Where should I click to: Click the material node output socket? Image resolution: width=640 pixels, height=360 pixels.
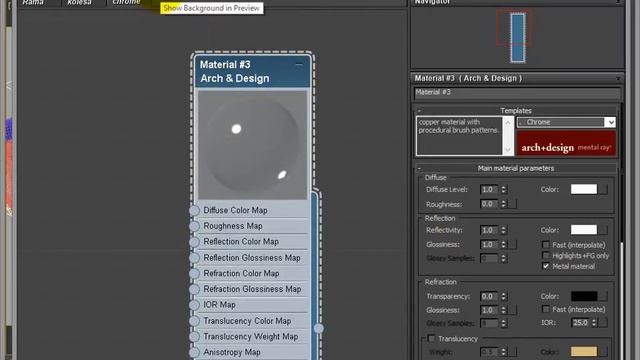coord(319,328)
